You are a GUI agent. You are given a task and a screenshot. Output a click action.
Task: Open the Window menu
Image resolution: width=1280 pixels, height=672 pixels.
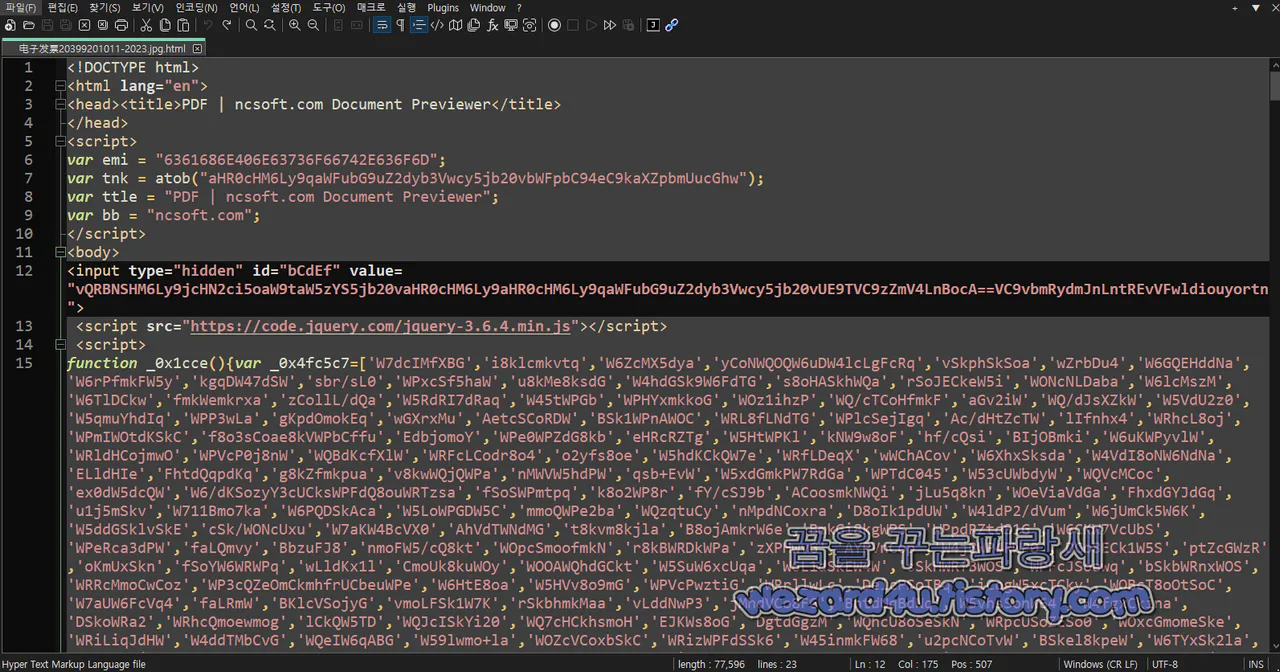[x=487, y=8]
